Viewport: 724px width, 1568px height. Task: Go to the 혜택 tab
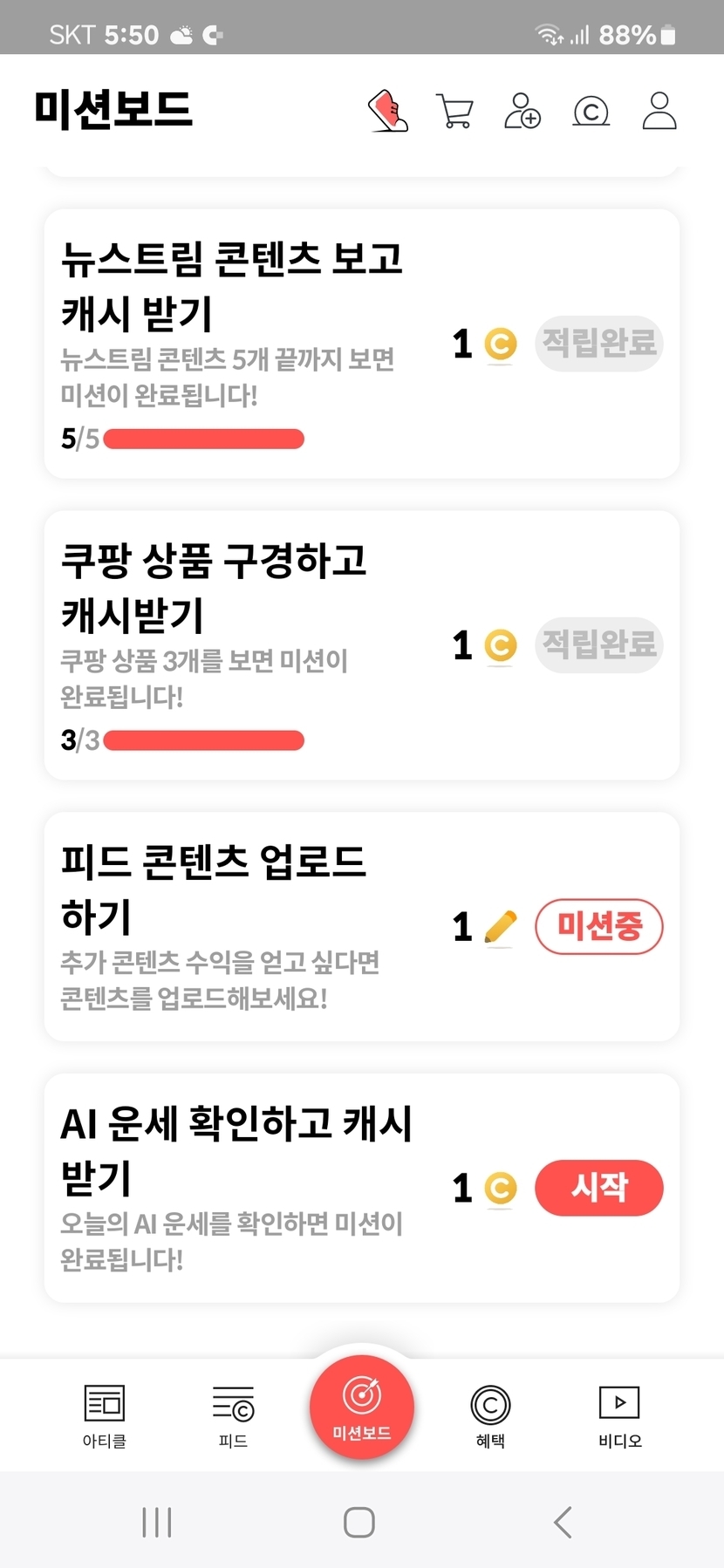(x=490, y=1414)
